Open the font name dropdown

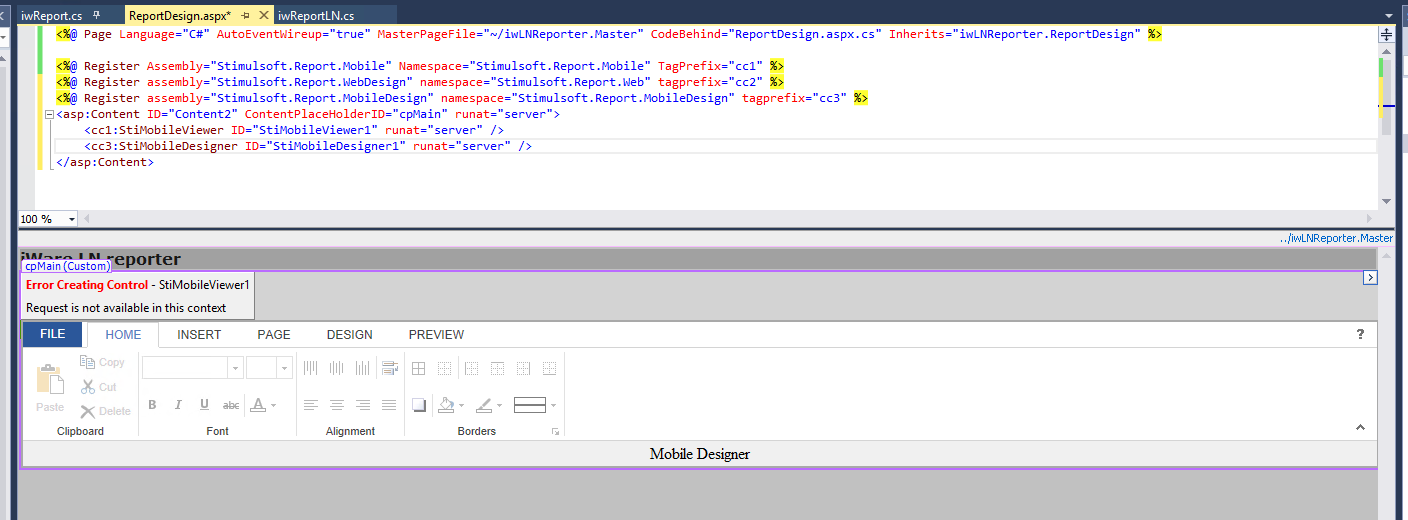coord(235,368)
